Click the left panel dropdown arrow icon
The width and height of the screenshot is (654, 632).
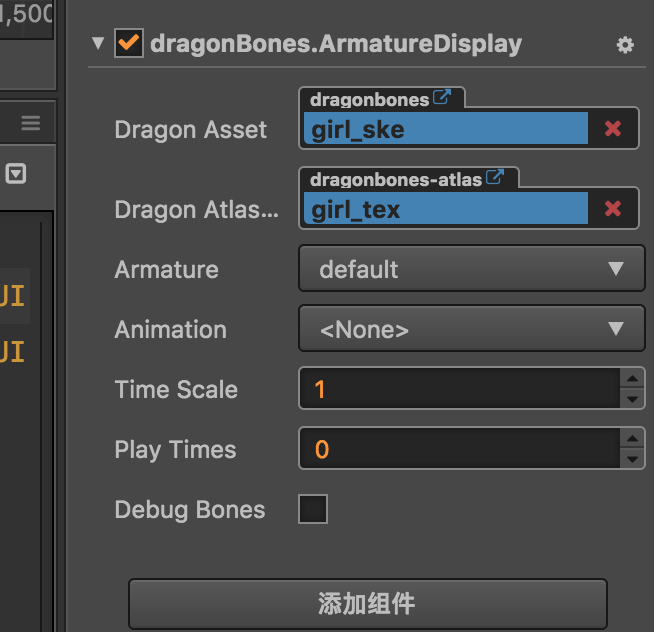pos(17,174)
